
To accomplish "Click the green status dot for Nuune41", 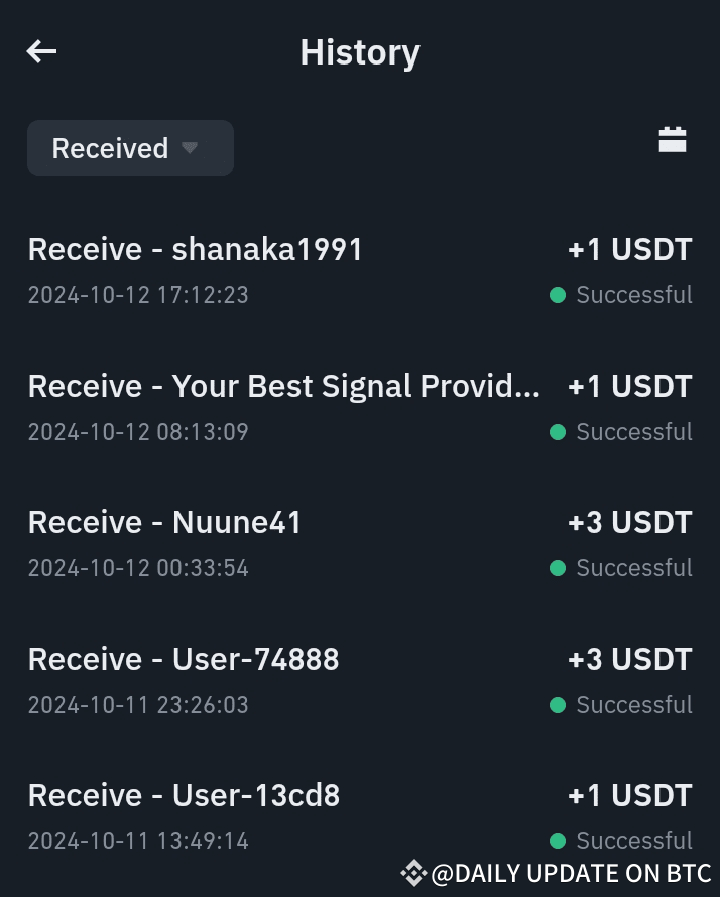I will tap(558, 568).
